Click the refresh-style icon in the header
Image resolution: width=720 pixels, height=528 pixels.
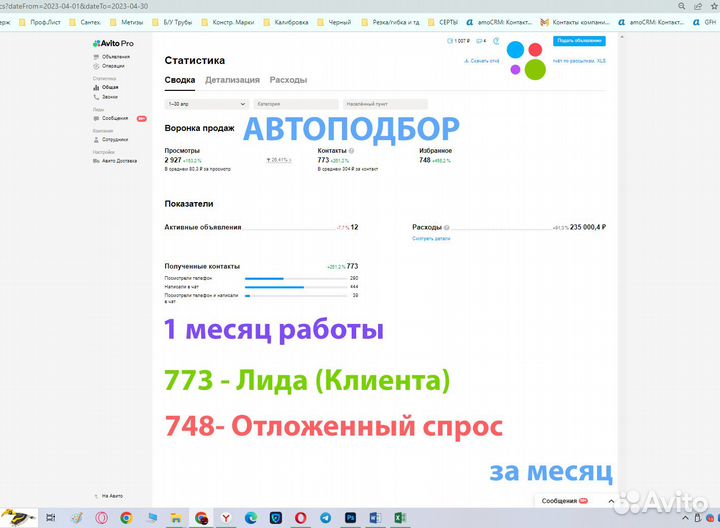click(x=496, y=41)
